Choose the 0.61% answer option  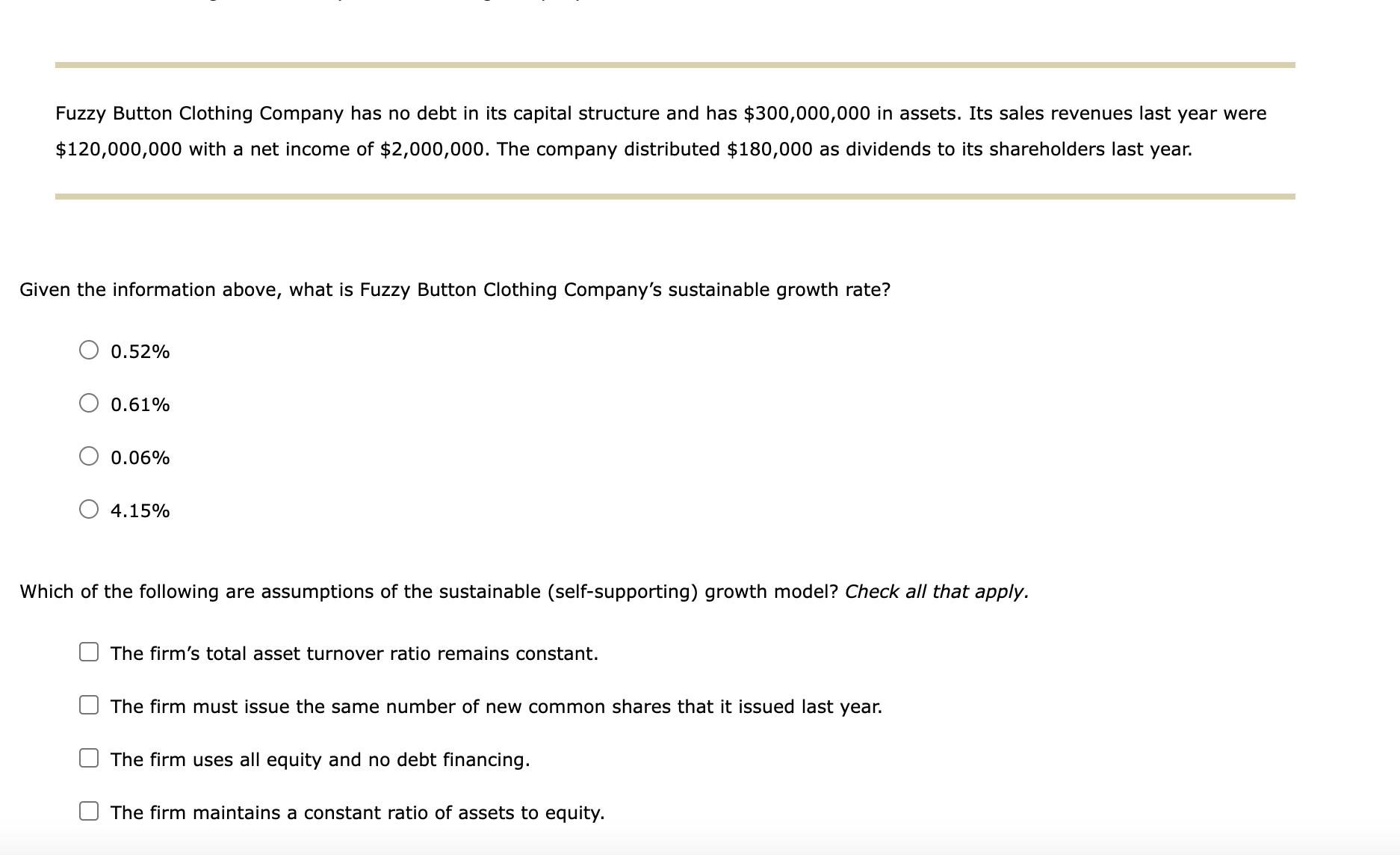pyautogui.click(x=89, y=403)
